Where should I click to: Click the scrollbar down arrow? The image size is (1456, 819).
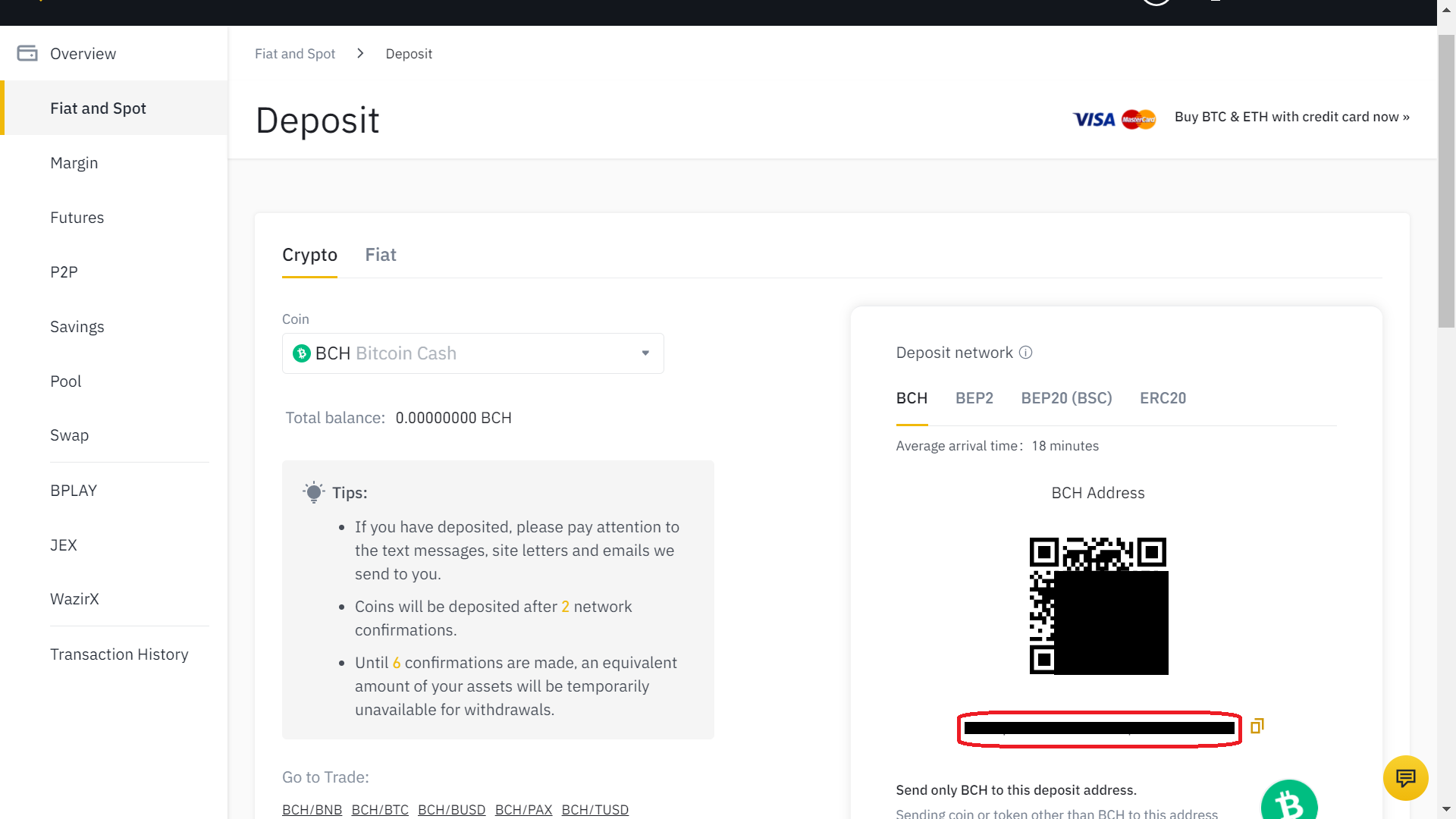[x=1446, y=810]
